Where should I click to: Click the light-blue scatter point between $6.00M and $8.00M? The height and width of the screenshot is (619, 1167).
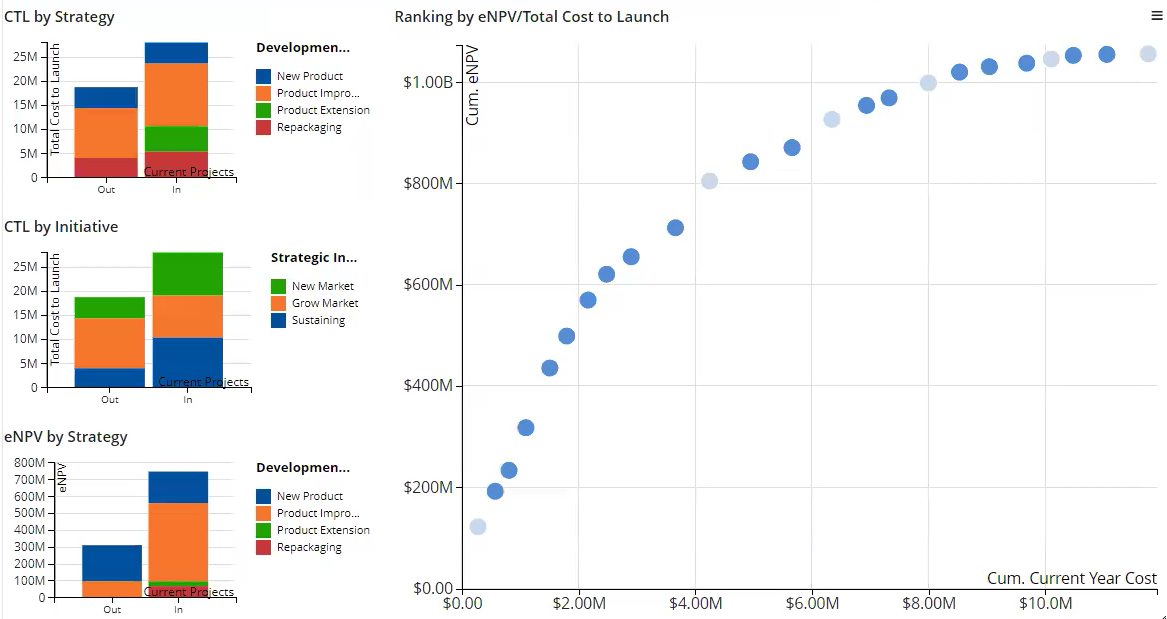point(831,119)
